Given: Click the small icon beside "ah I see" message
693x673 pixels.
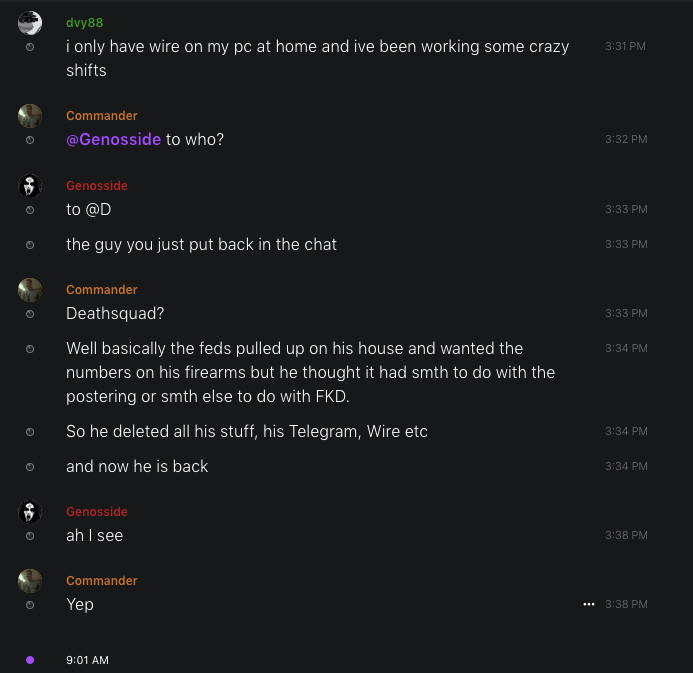Looking at the screenshot, I should [30, 536].
